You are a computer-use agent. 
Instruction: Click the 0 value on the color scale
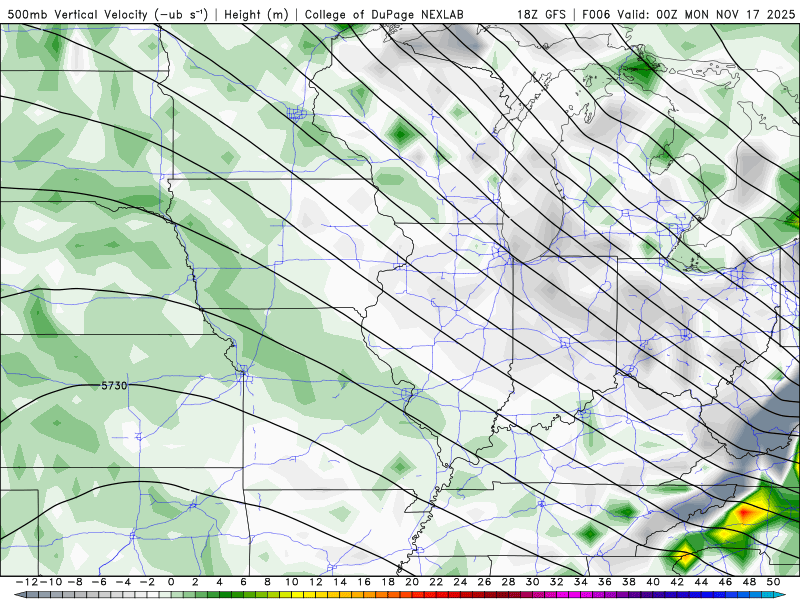coord(171,582)
